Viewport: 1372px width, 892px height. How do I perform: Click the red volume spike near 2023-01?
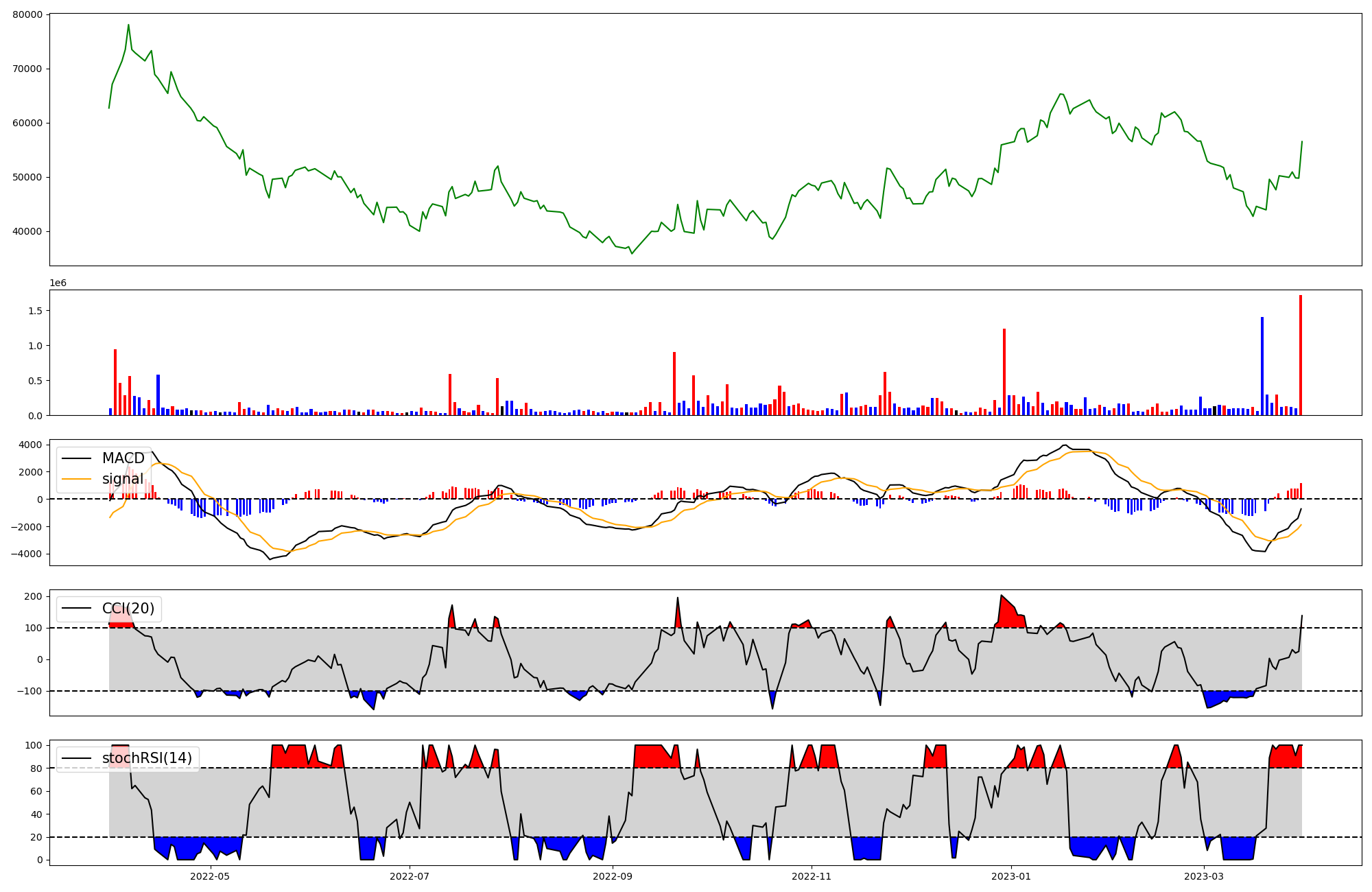[1004, 373]
